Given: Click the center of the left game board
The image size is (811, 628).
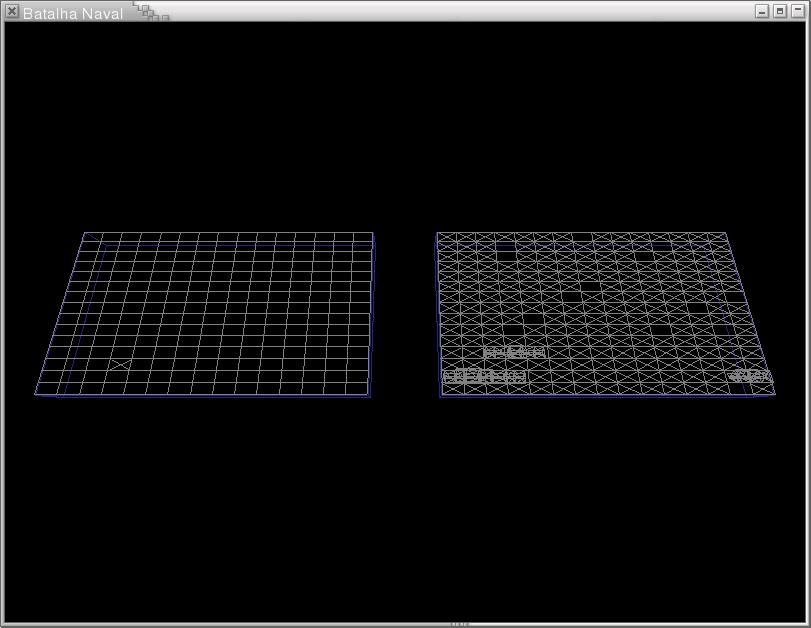Looking at the screenshot, I should [x=205, y=313].
